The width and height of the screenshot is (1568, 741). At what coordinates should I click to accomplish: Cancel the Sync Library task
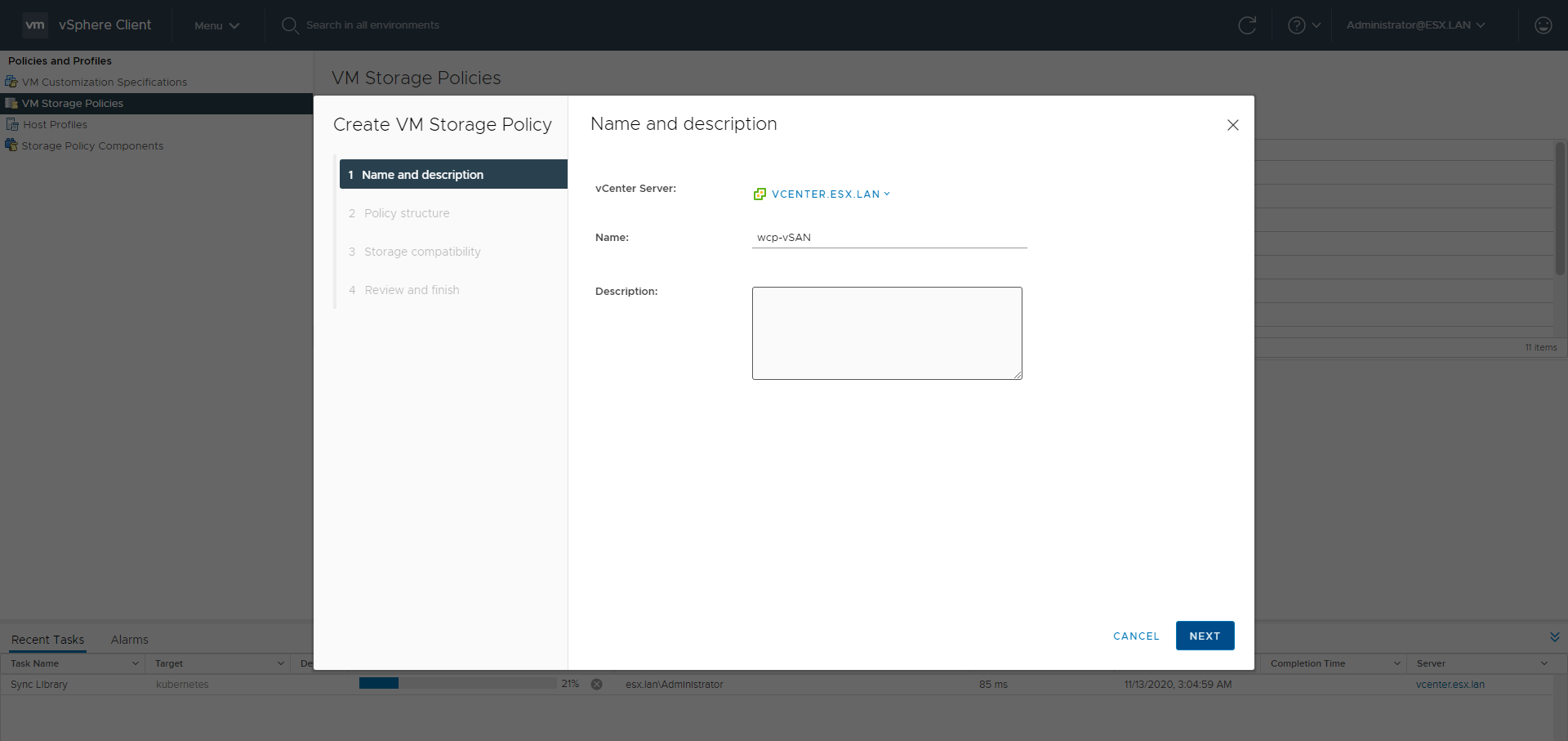[597, 685]
